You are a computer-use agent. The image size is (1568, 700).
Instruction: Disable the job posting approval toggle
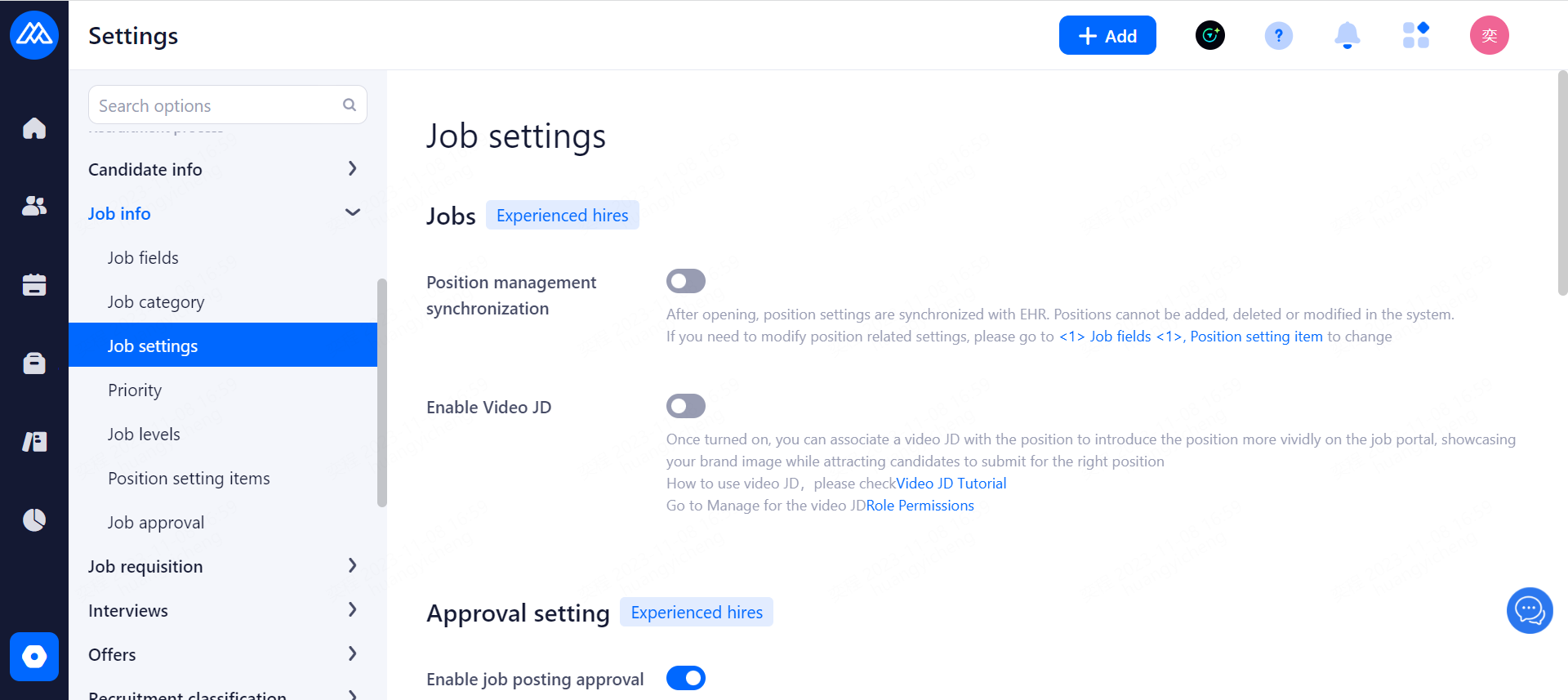686,678
